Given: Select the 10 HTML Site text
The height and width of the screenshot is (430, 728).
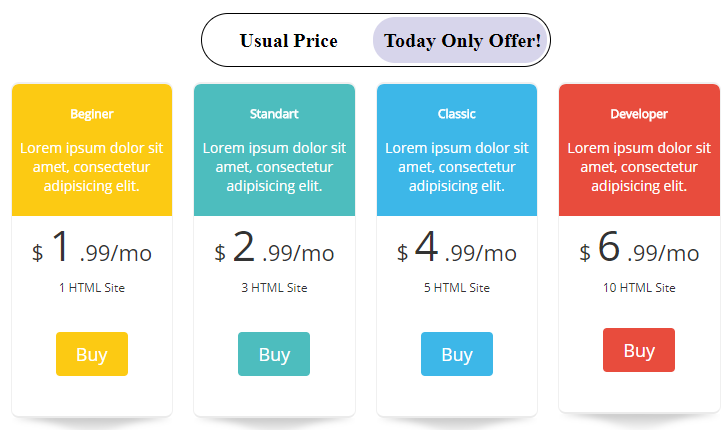Looking at the screenshot, I should click(639, 288).
